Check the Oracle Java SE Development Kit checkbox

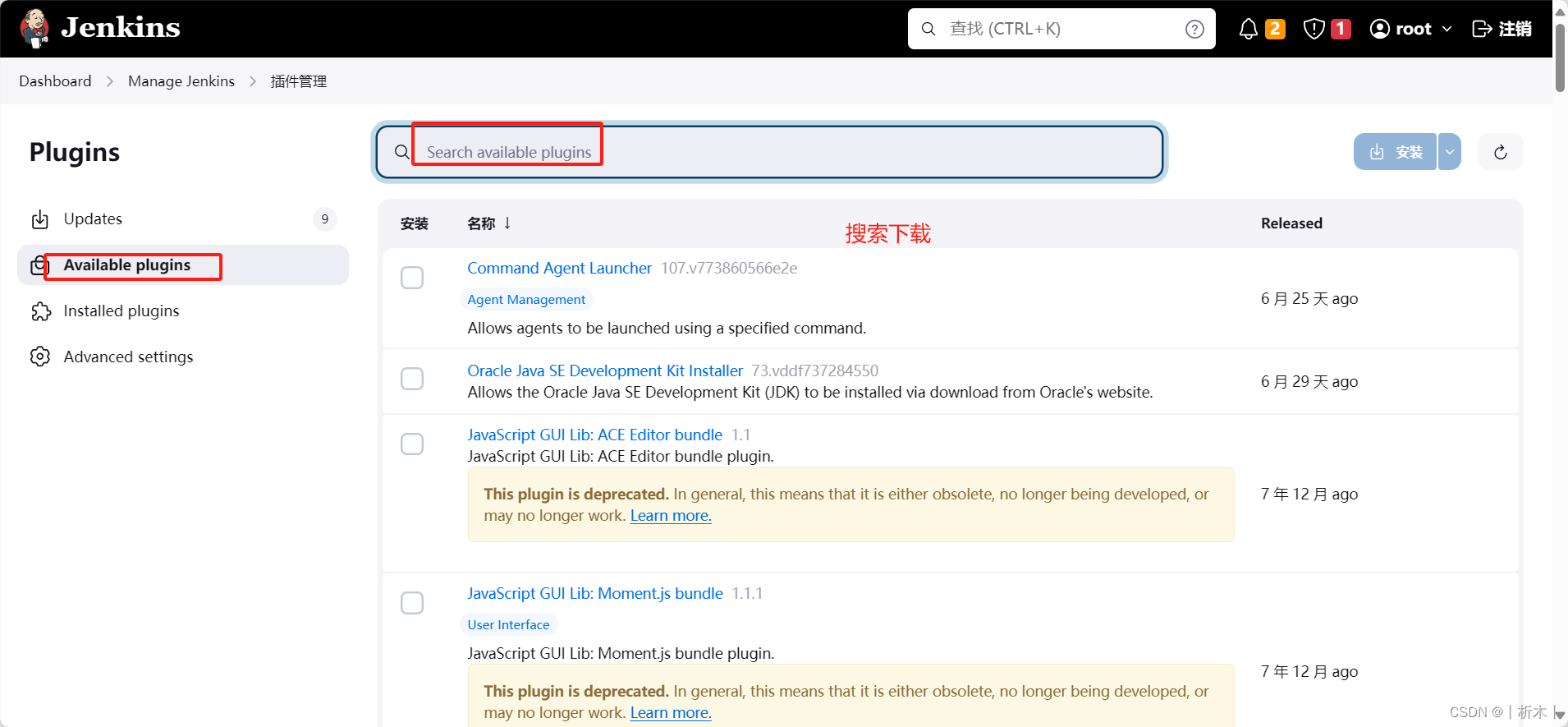[412, 379]
